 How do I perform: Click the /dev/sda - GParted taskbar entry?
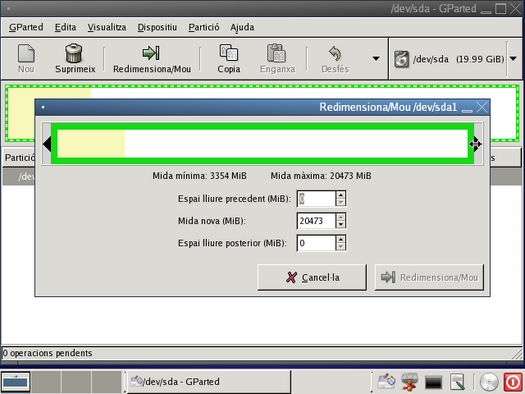(x=209, y=381)
